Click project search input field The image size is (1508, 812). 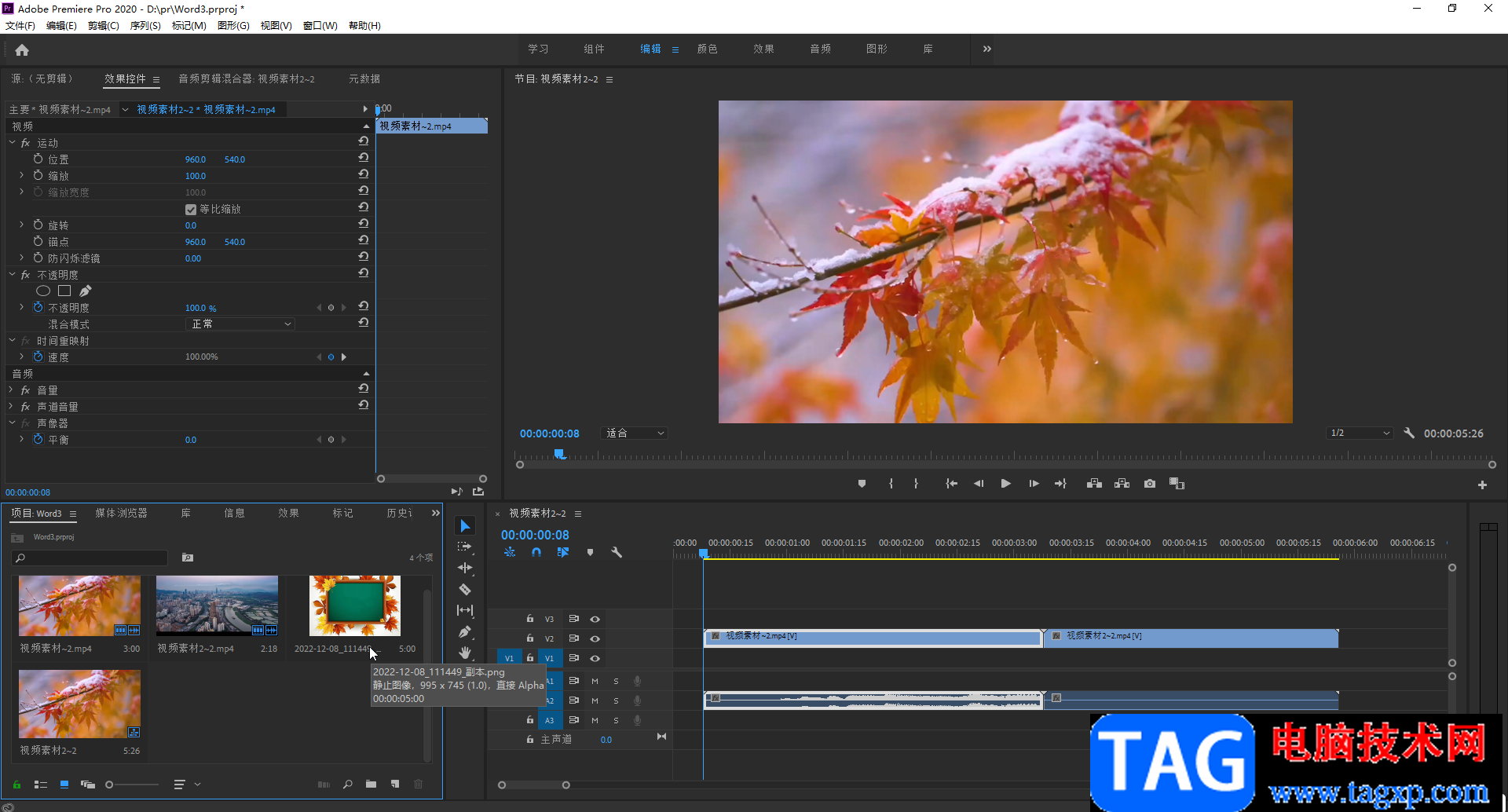pyautogui.click(x=90, y=558)
